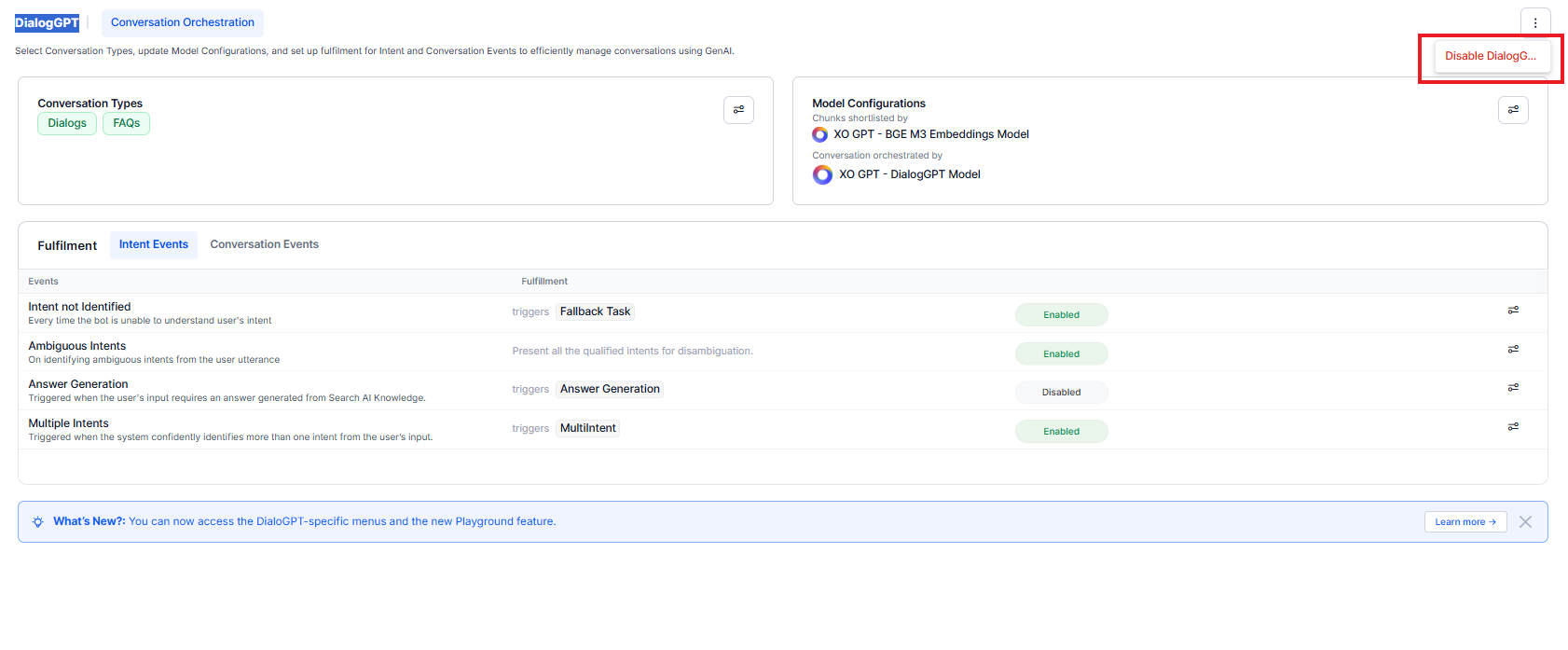The height and width of the screenshot is (650, 1568).
Task: Click Enabled status for Intent not Identified
Action: (1061, 314)
